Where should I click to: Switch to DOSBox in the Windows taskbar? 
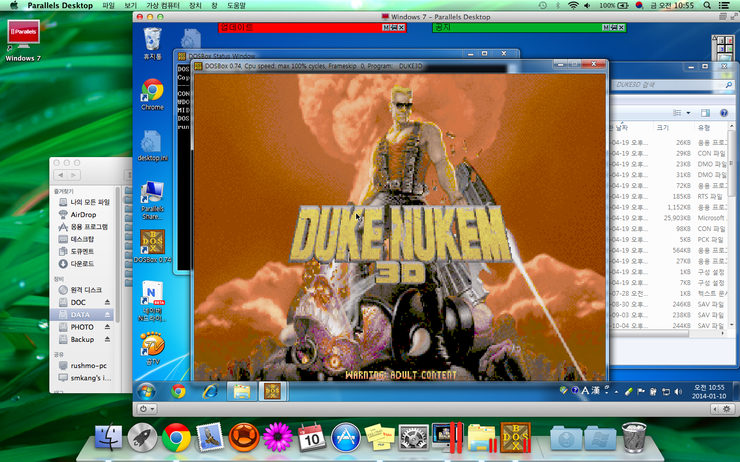coord(273,391)
